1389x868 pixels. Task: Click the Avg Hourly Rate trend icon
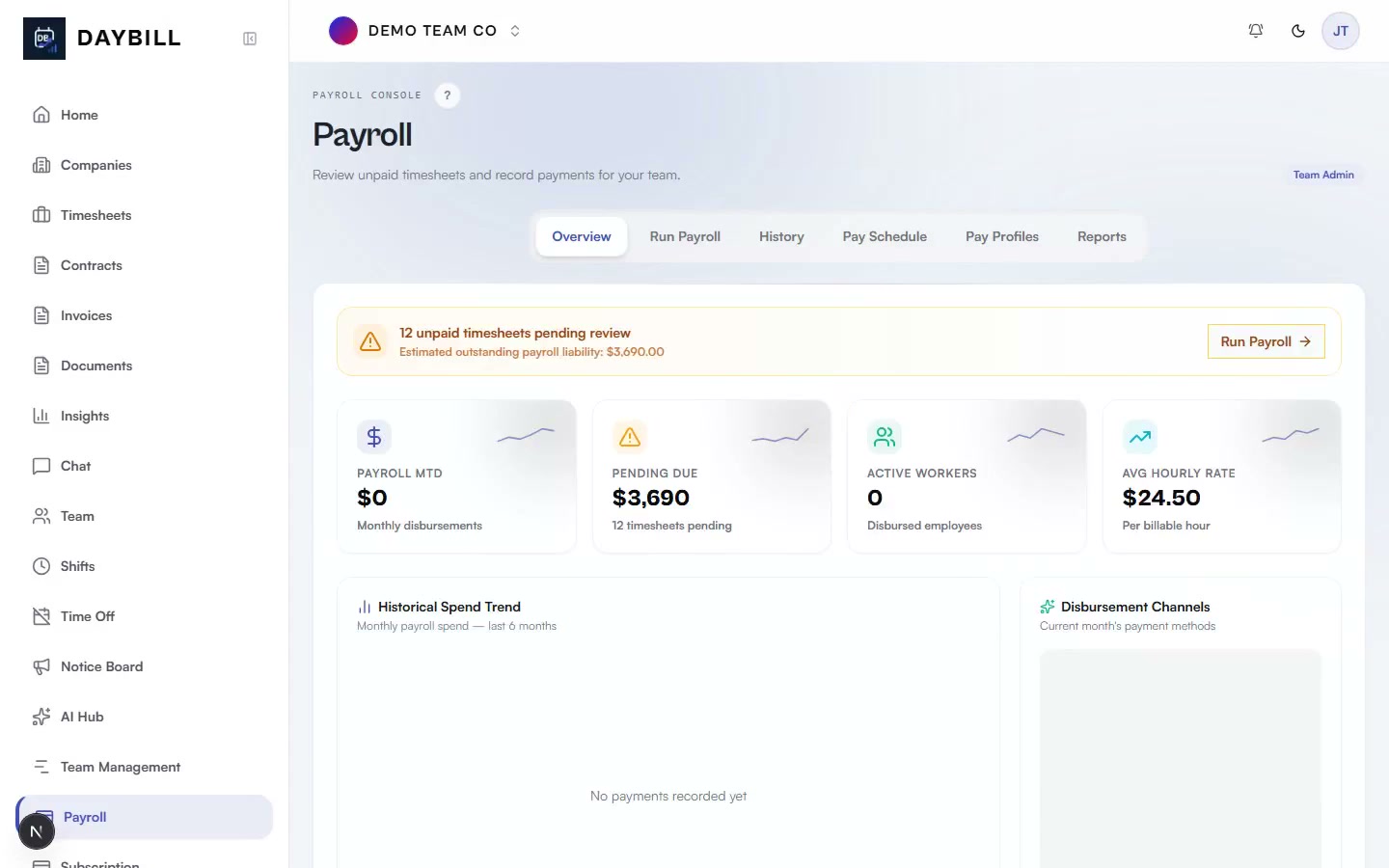coord(1140,437)
